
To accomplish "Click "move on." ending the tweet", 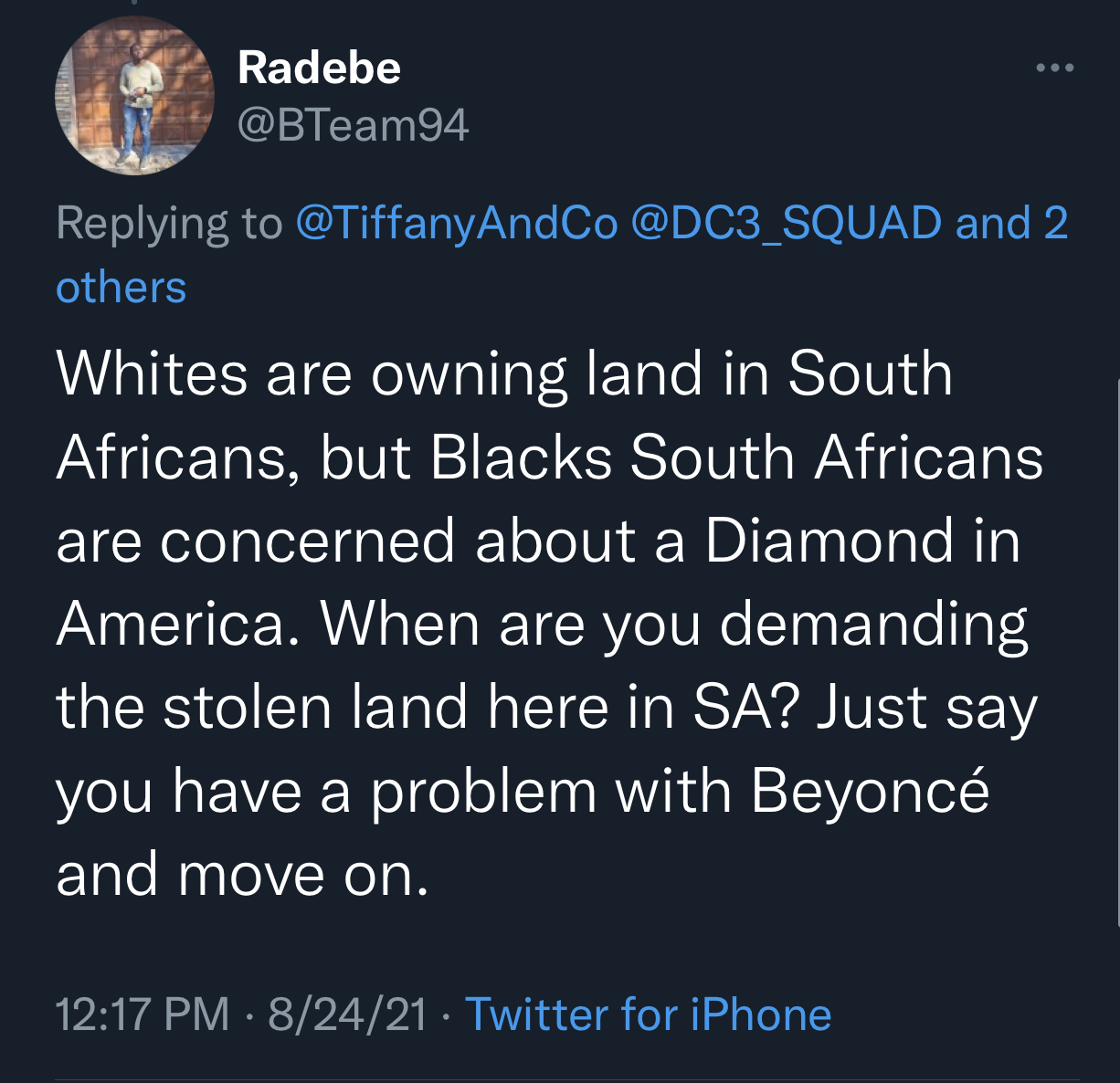I will [x=303, y=875].
